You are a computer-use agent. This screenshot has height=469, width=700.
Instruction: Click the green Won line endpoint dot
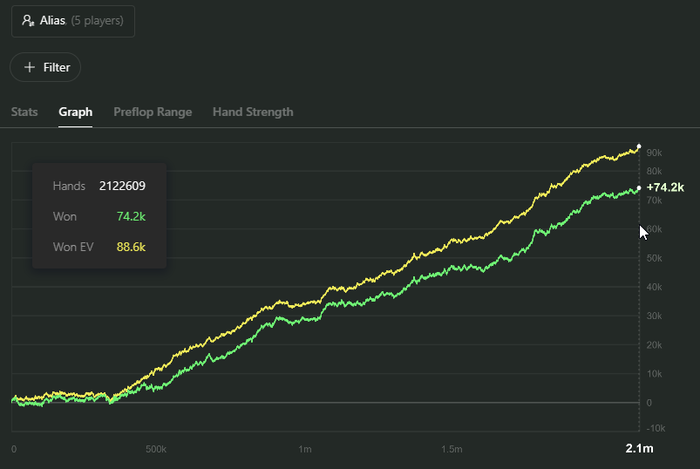(x=639, y=188)
